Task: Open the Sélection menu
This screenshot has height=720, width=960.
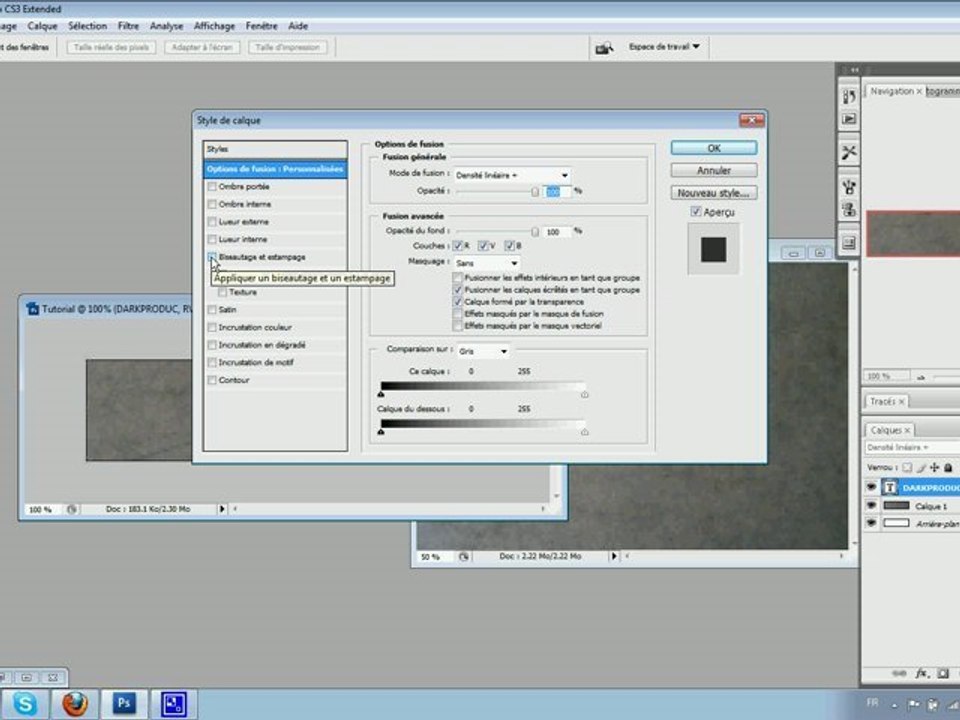Action: tap(88, 26)
